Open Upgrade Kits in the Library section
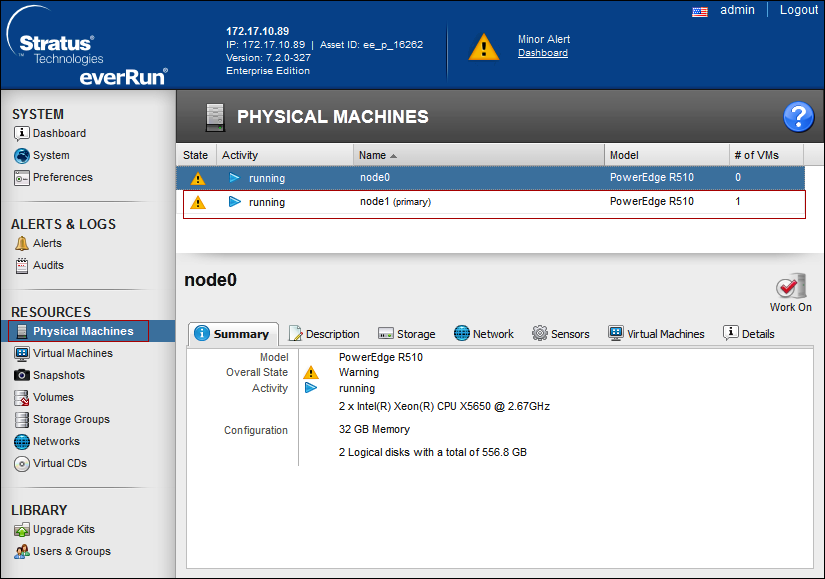This screenshot has width=825, height=579. point(63,529)
